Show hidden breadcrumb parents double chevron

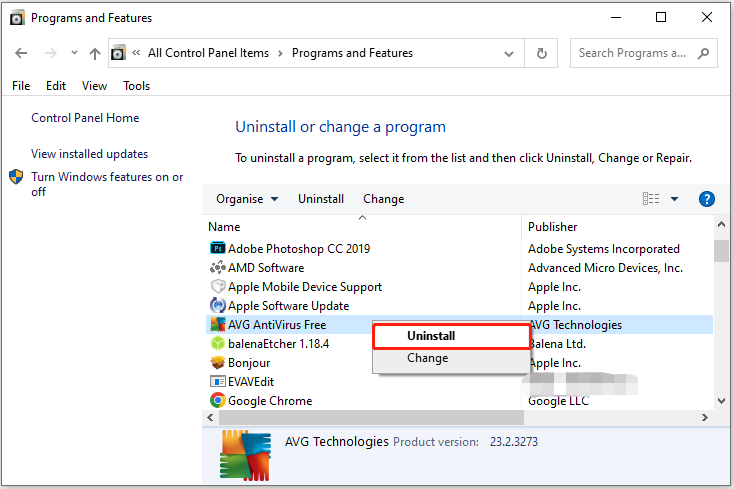136,52
